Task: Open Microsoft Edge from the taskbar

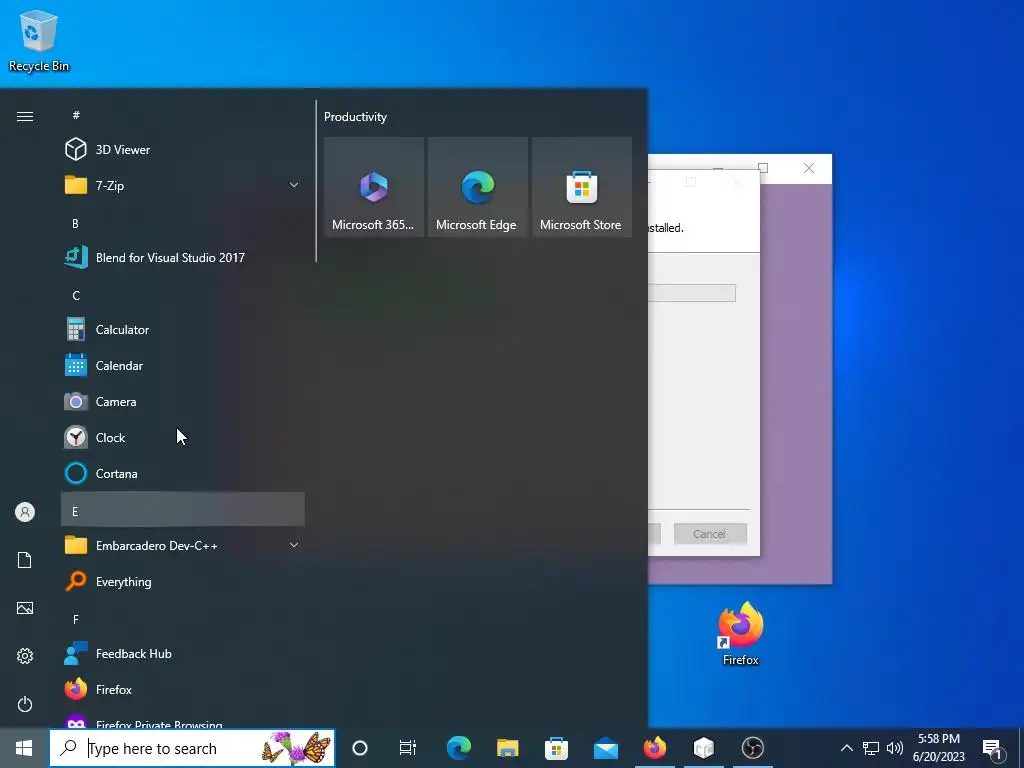Action: point(458,748)
